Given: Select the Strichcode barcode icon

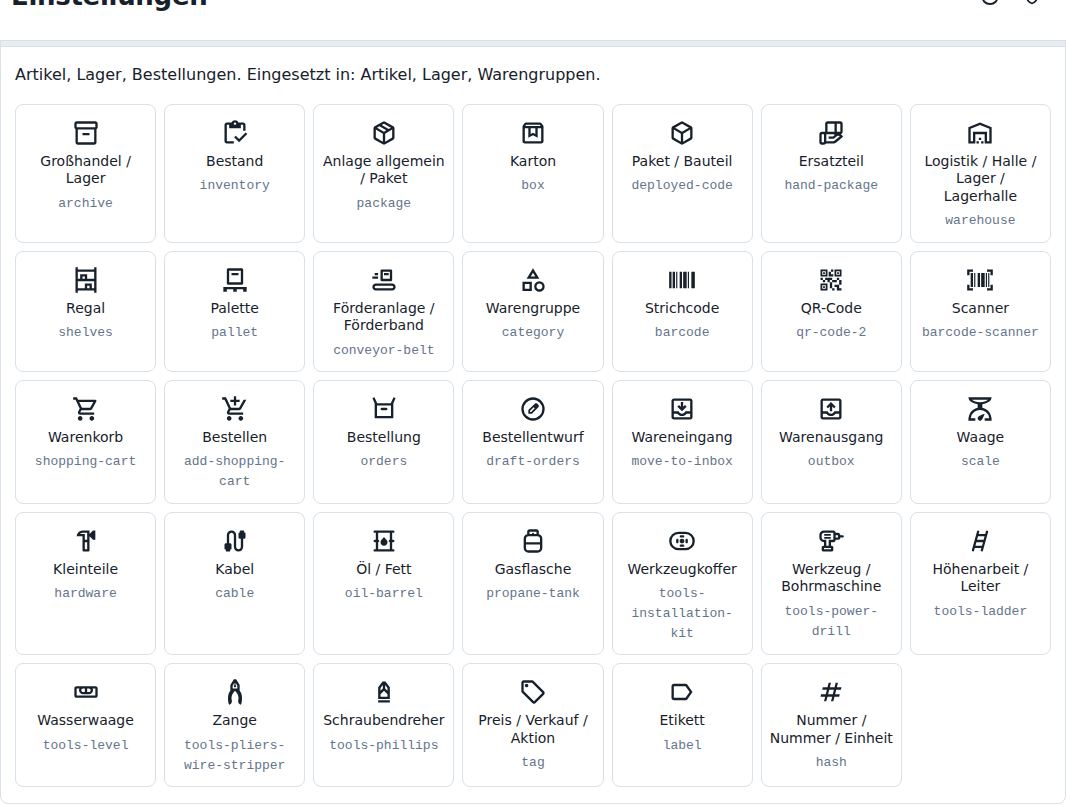Looking at the screenshot, I should point(682,279).
